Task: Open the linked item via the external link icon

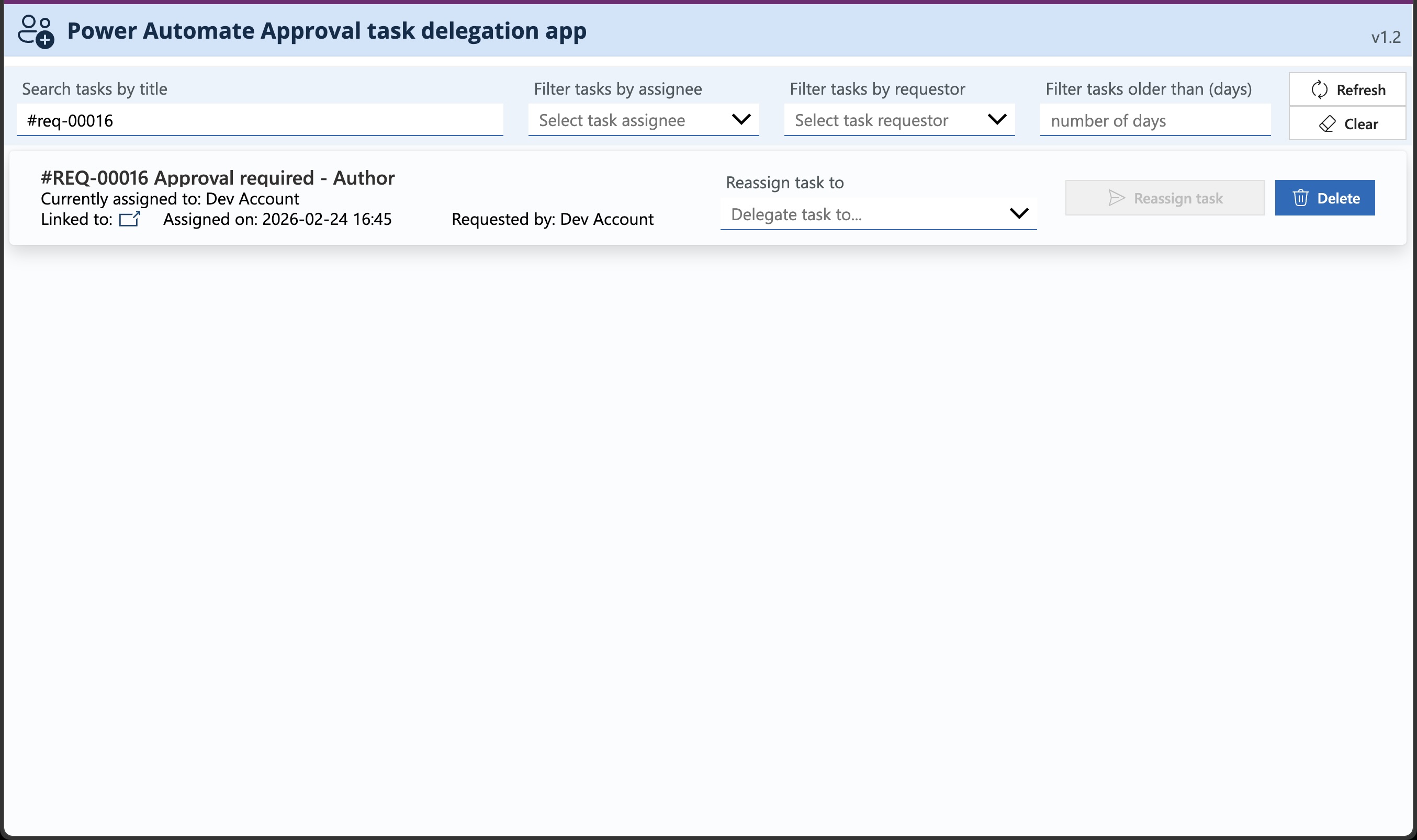Action: point(130,219)
